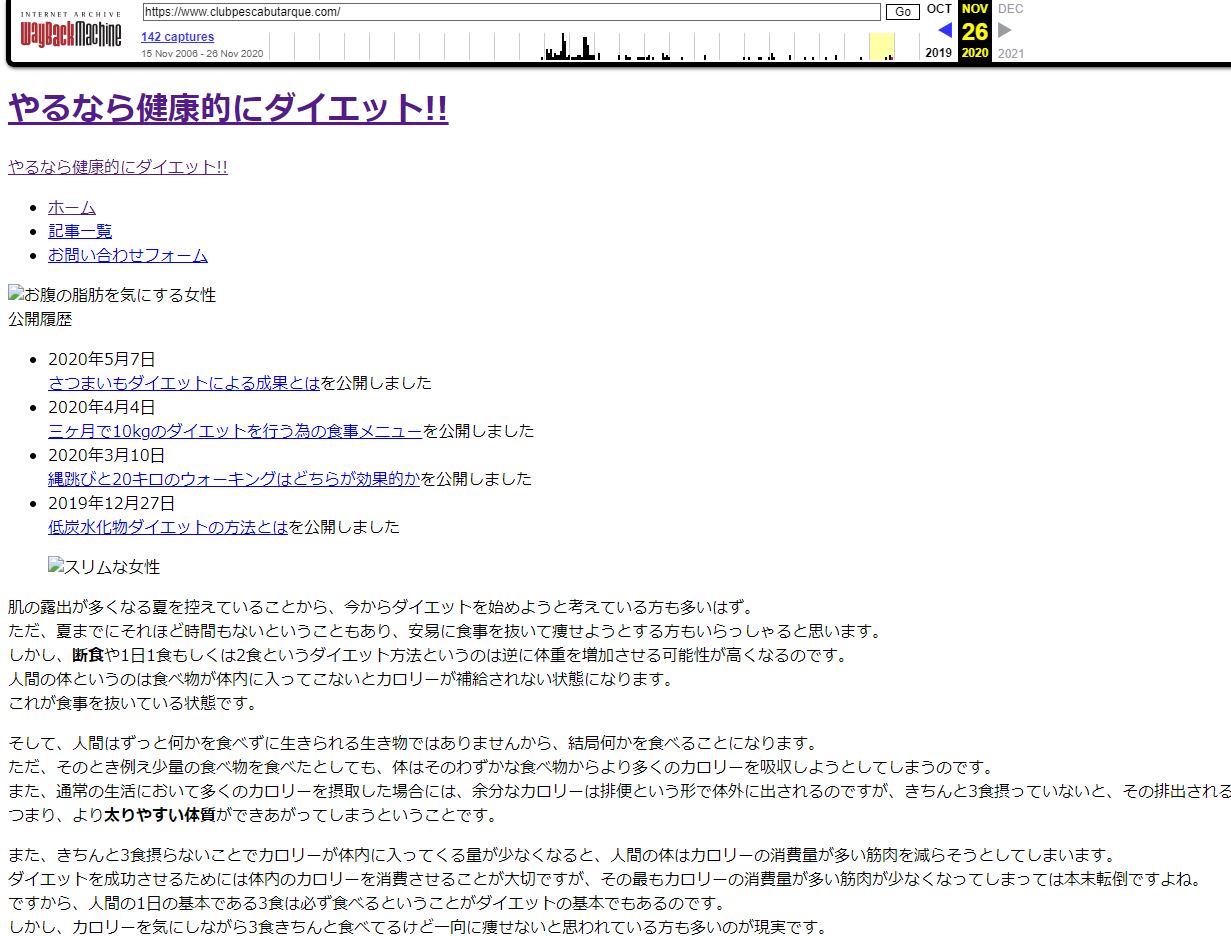Select year 2019 in the Wayback toolbar
Viewport: 1231px width, 936px height.
click(x=939, y=53)
